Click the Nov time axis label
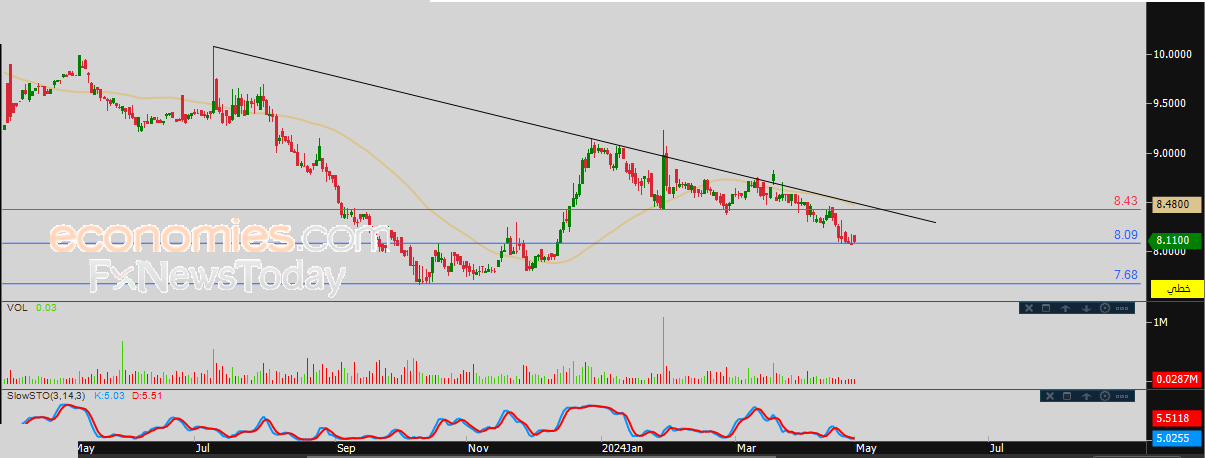Image resolution: width=1205 pixels, height=458 pixels. 479,450
